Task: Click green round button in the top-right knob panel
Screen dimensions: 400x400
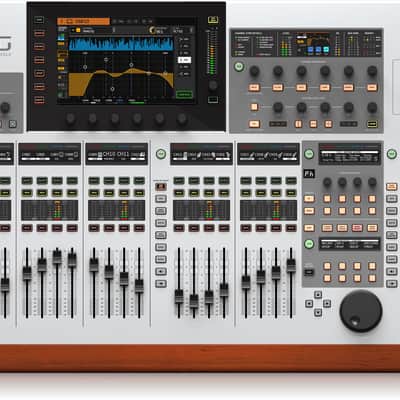Action: point(239,66)
